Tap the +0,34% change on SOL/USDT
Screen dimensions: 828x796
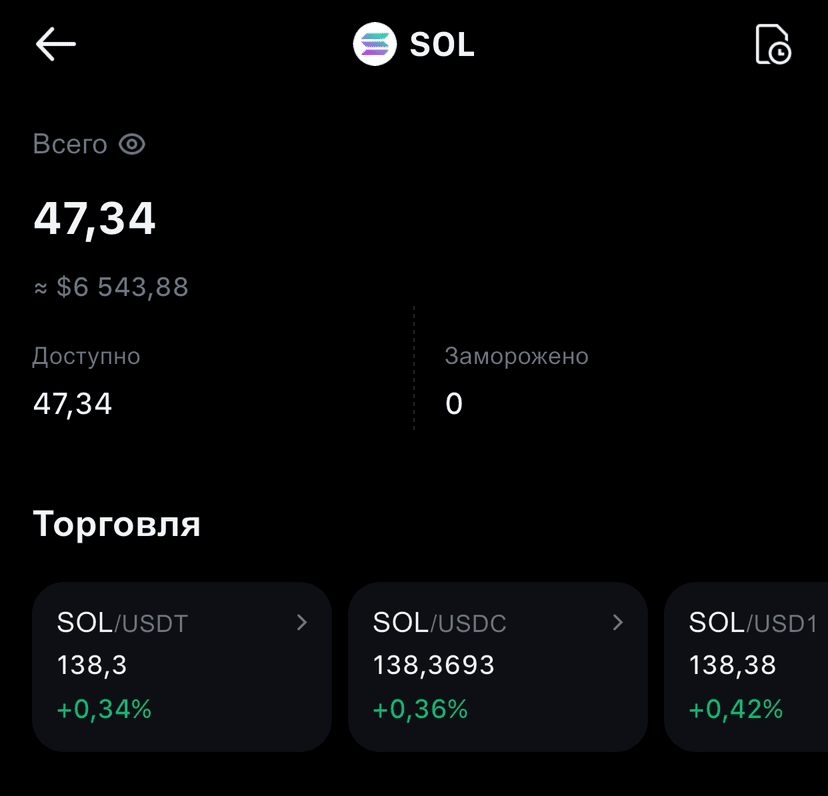pyautogui.click(x=104, y=708)
